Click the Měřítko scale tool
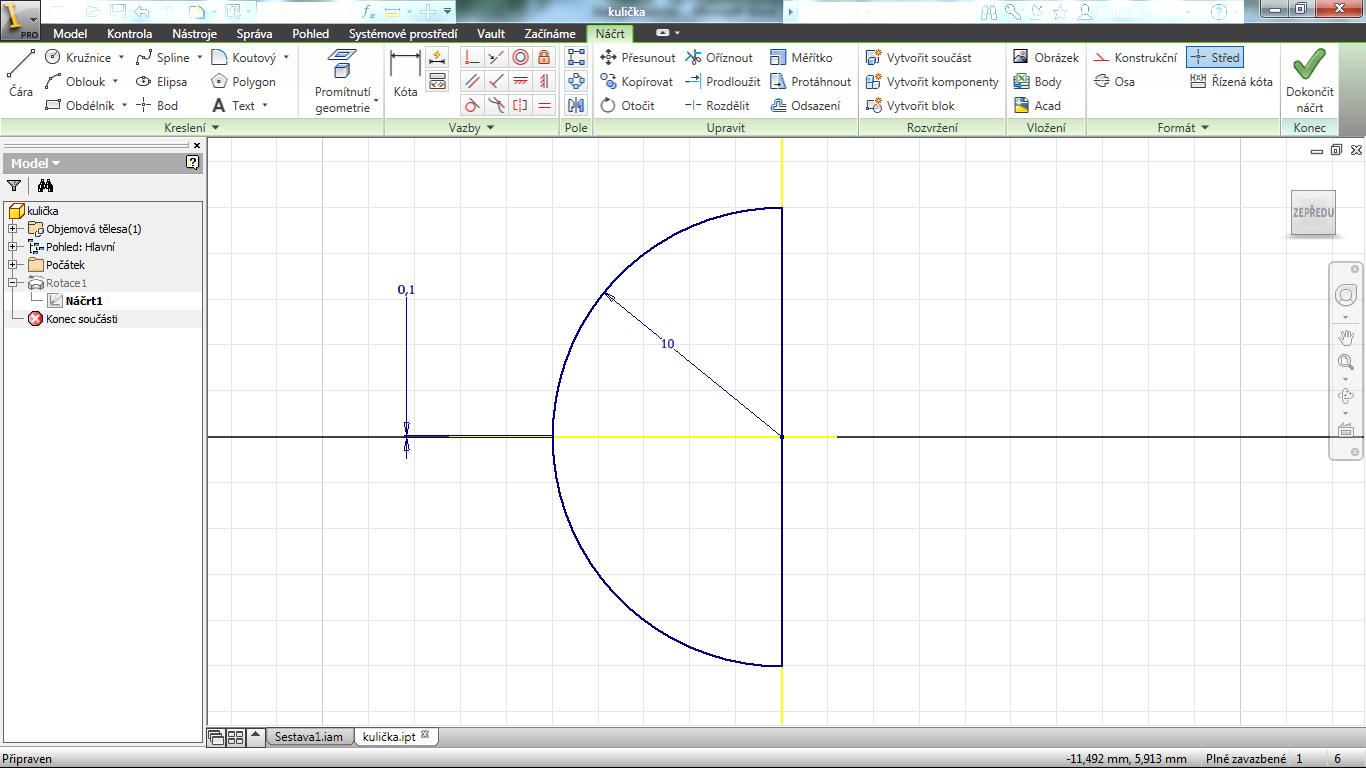1366x768 pixels. click(x=801, y=58)
